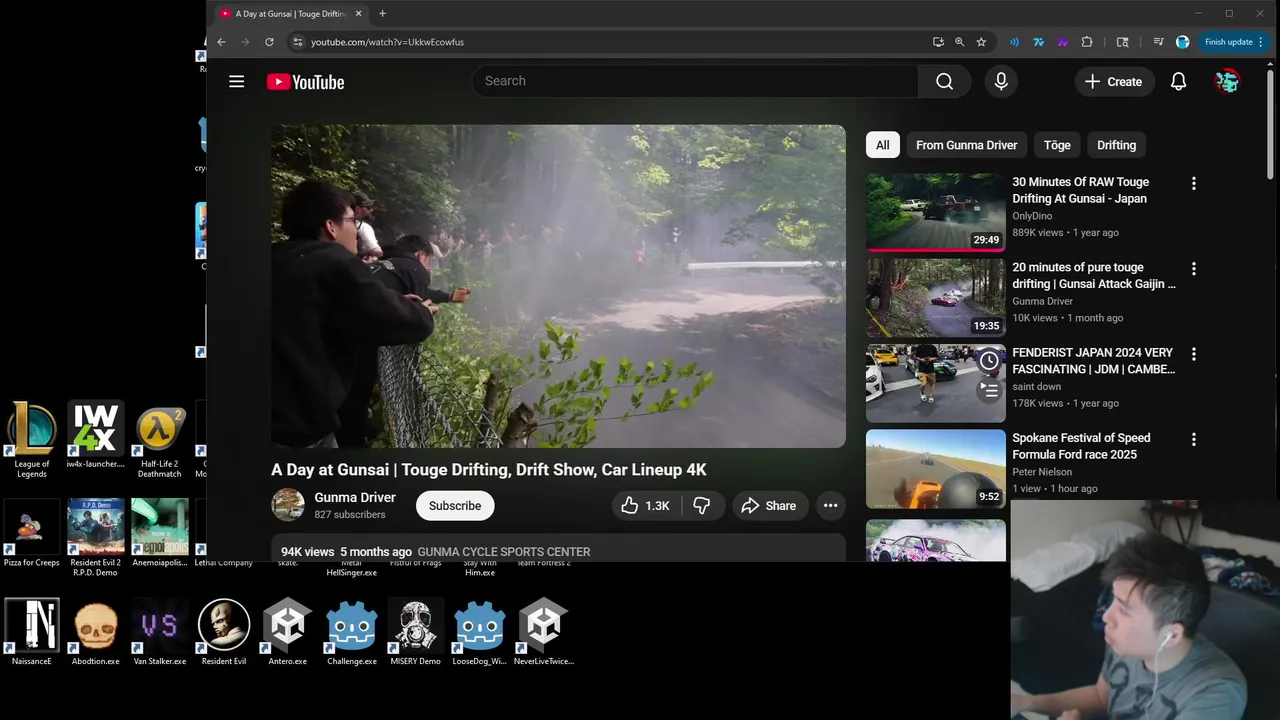Select the Van Stalker.exe desktop shortcut
Viewport: 1280px width, 720px height.
pyautogui.click(x=160, y=632)
